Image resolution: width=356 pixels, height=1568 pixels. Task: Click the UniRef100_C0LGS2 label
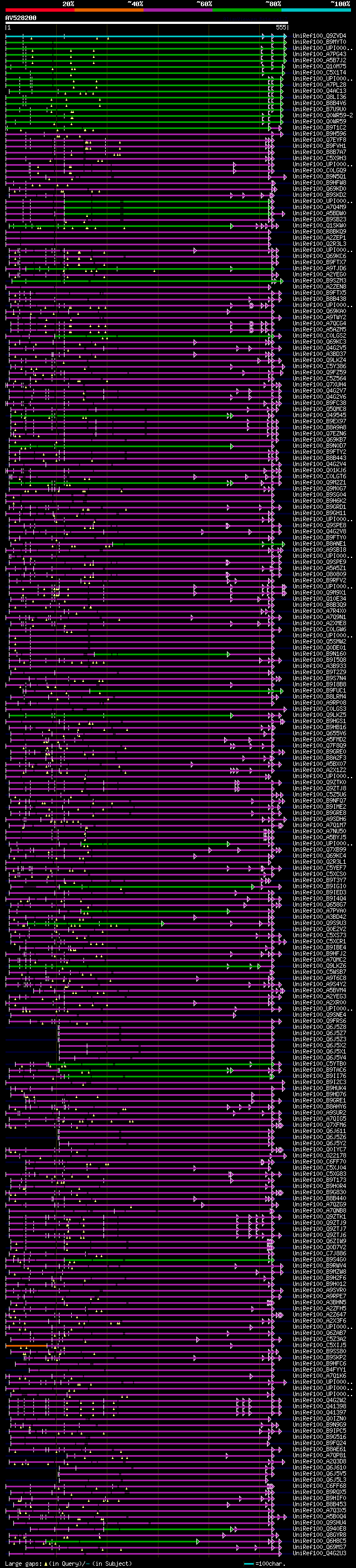(319, 335)
